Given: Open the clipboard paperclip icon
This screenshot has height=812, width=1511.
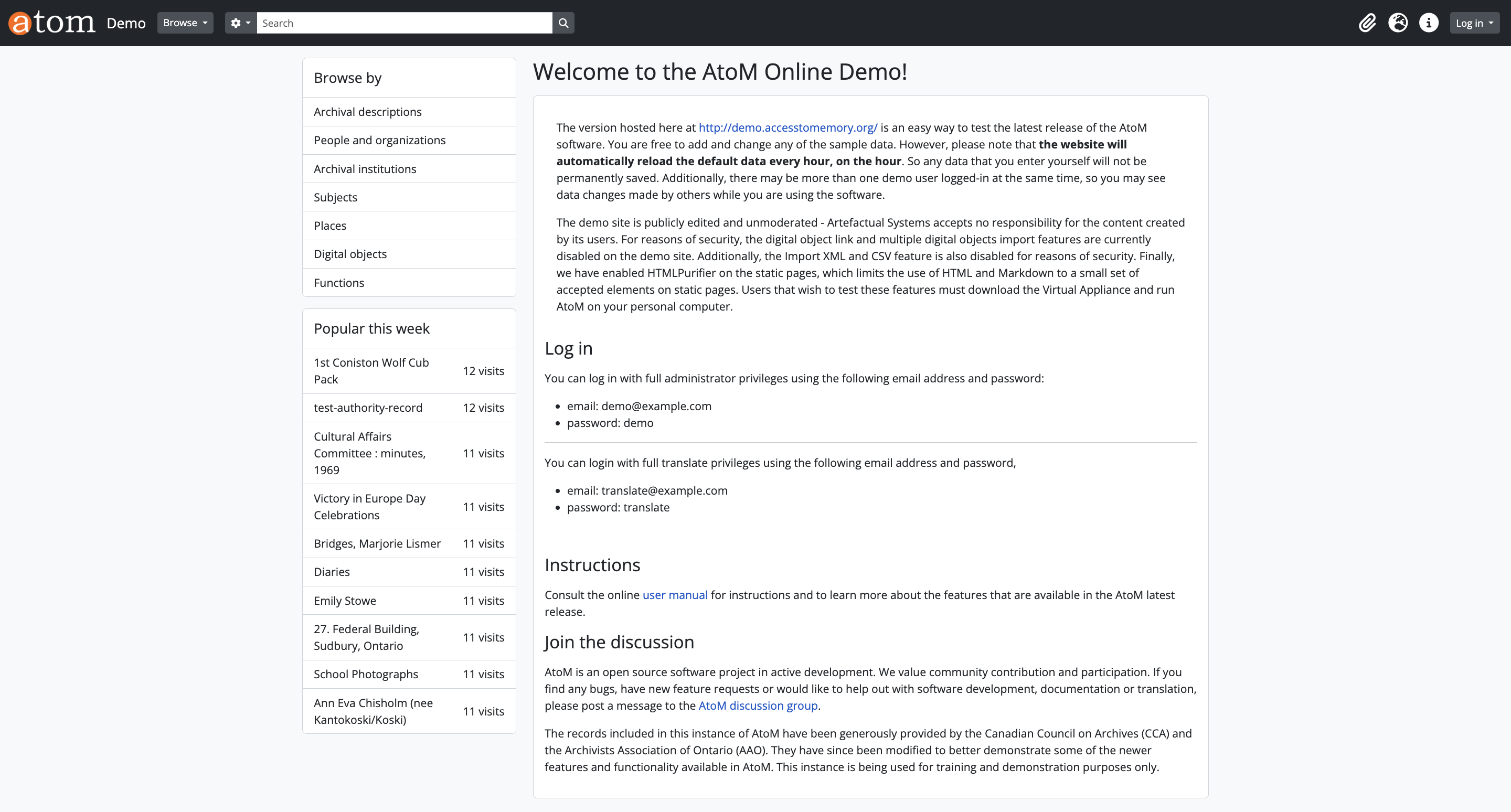Looking at the screenshot, I should click(1367, 23).
